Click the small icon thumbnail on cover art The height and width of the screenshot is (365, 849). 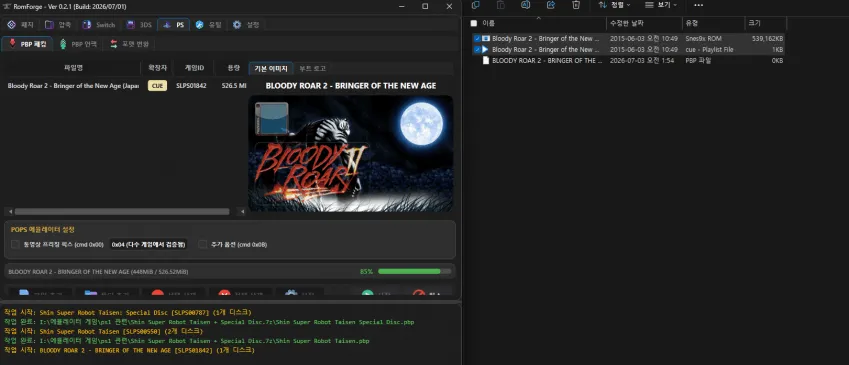point(272,118)
